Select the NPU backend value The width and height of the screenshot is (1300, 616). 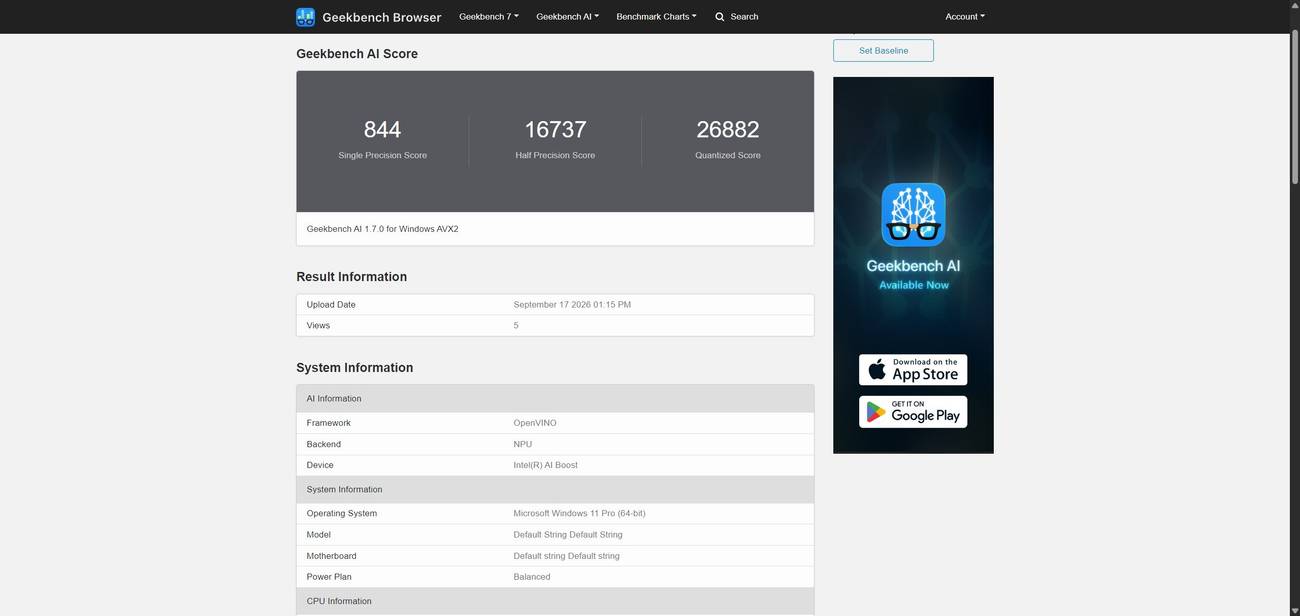tap(523, 444)
